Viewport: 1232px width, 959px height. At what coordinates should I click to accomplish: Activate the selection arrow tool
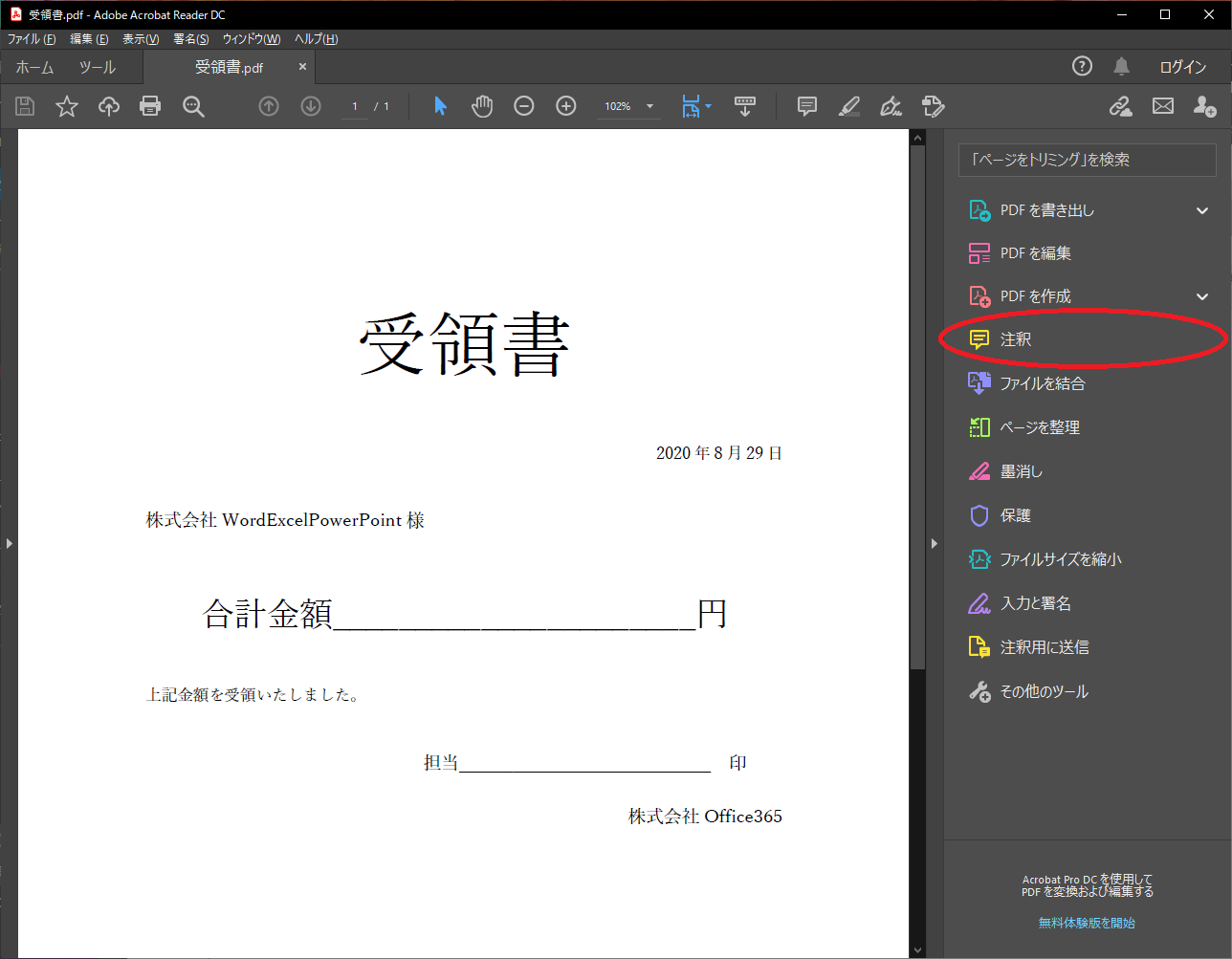pyautogui.click(x=440, y=106)
